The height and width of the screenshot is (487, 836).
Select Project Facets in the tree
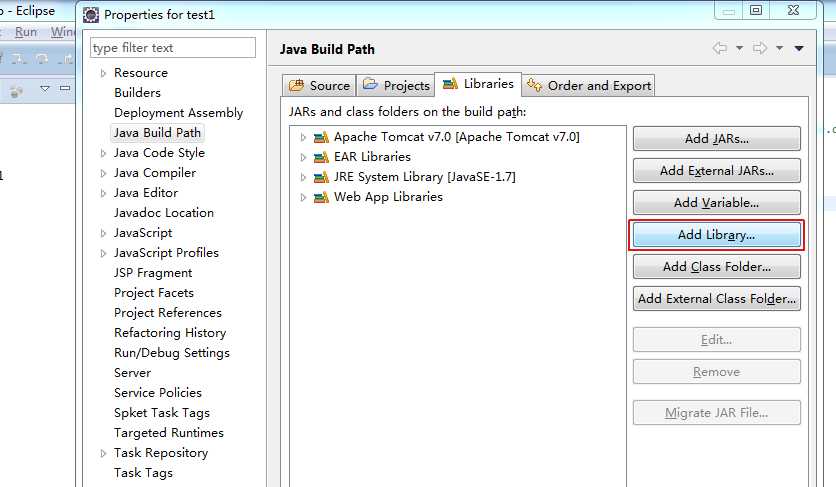tap(154, 293)
